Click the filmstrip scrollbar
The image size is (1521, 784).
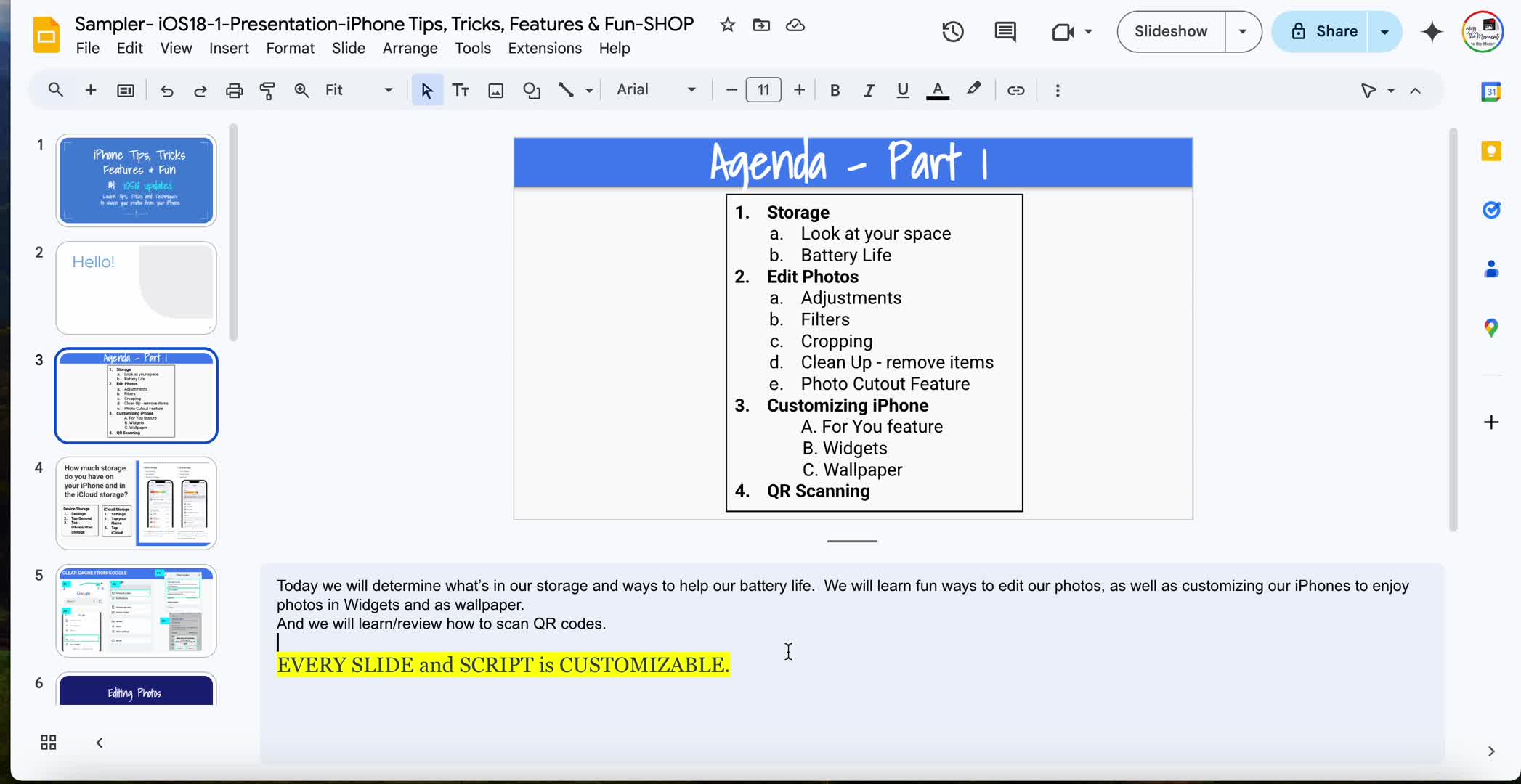pyautogui.click(x=233, y=232)
